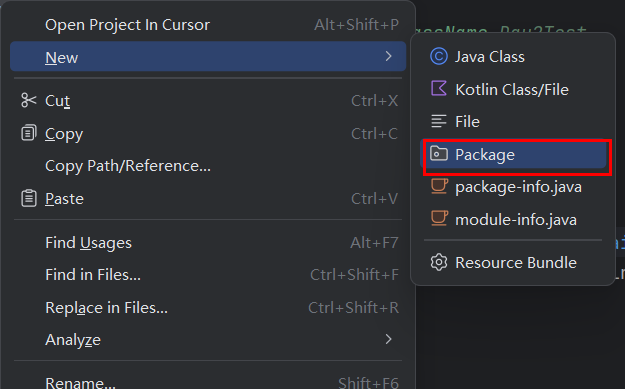Click the scissors icon beside Cut

click(28, 100)
